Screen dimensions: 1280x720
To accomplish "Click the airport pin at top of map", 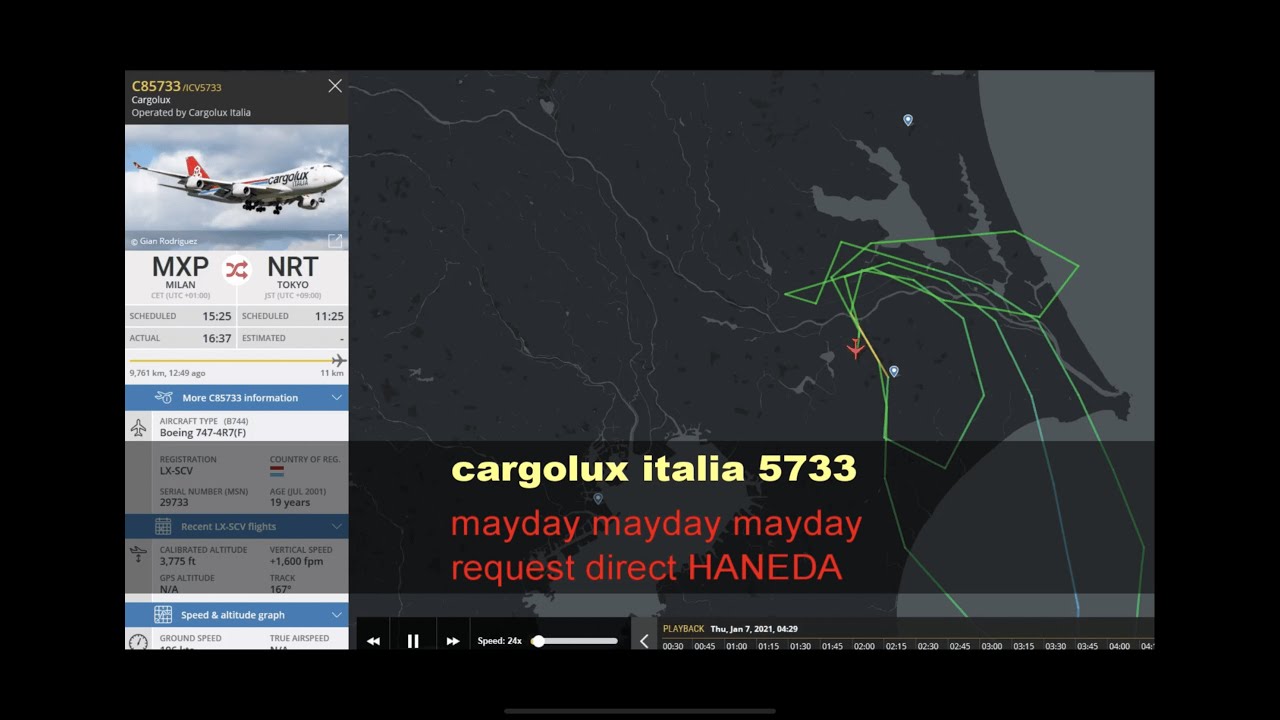I will (908, 120).
